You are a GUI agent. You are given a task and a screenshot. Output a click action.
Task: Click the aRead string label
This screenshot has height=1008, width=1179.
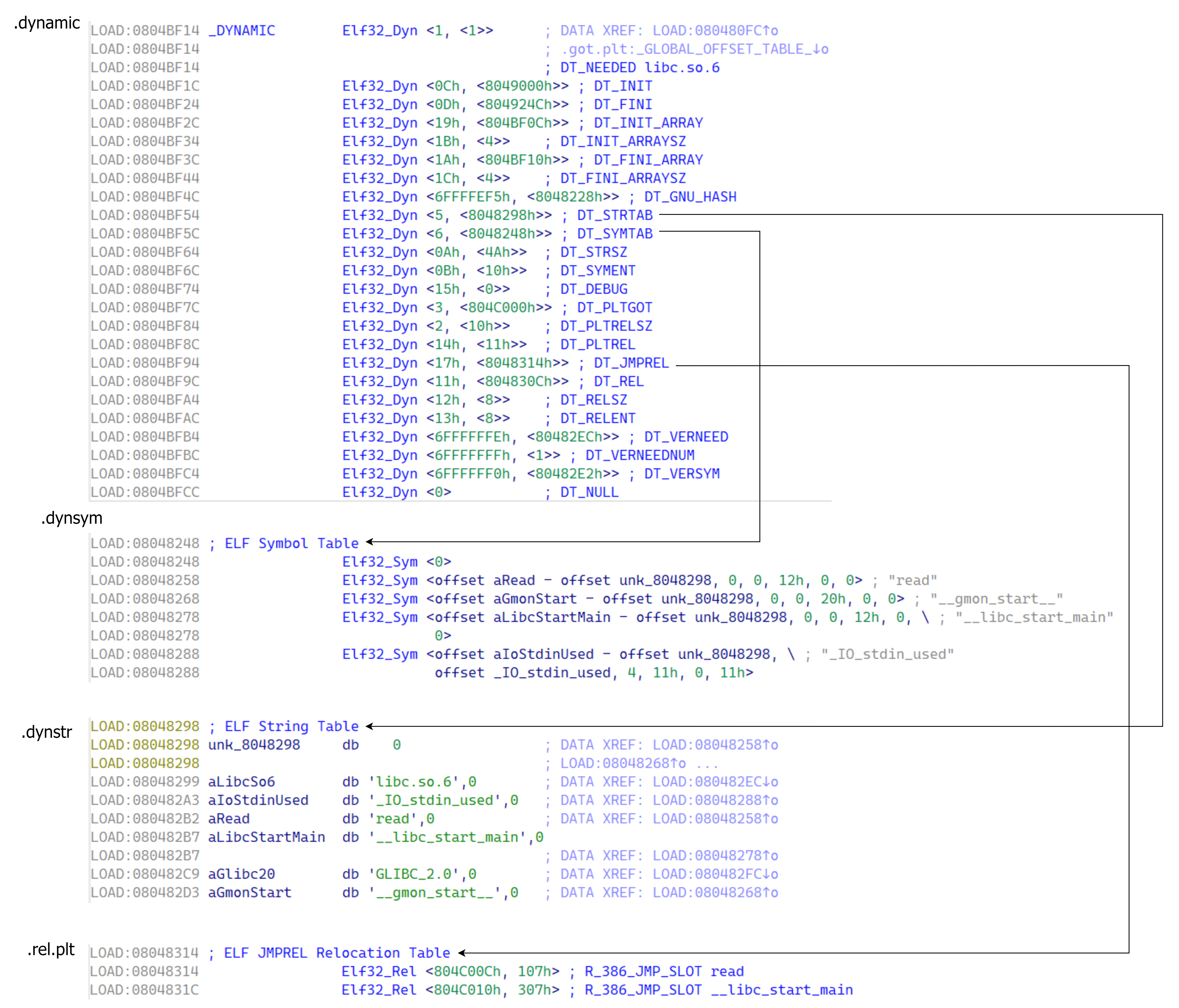(229, 819)
